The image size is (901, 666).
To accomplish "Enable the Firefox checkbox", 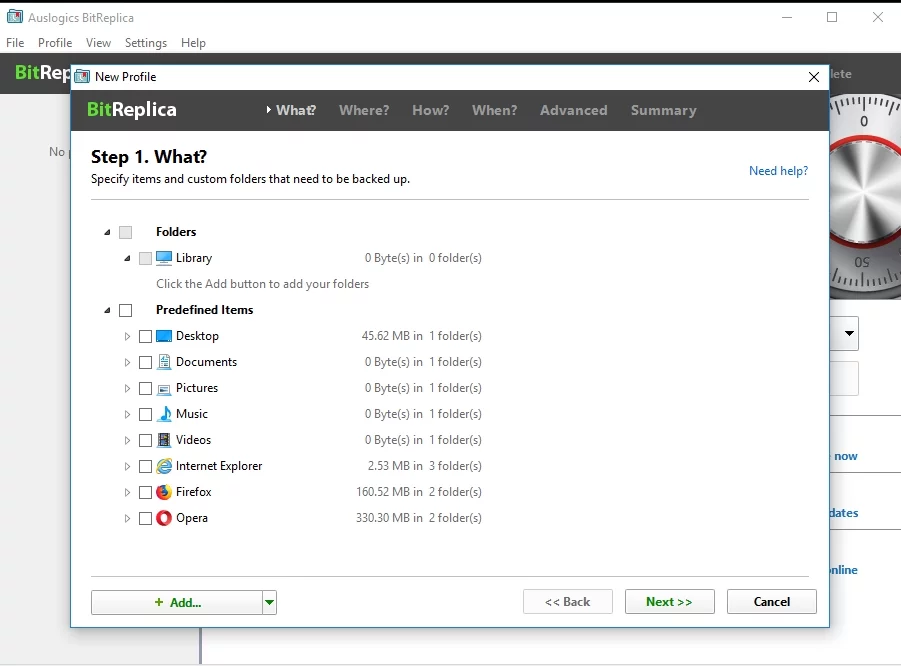I will pyautogui.click(x=146, y=492).
